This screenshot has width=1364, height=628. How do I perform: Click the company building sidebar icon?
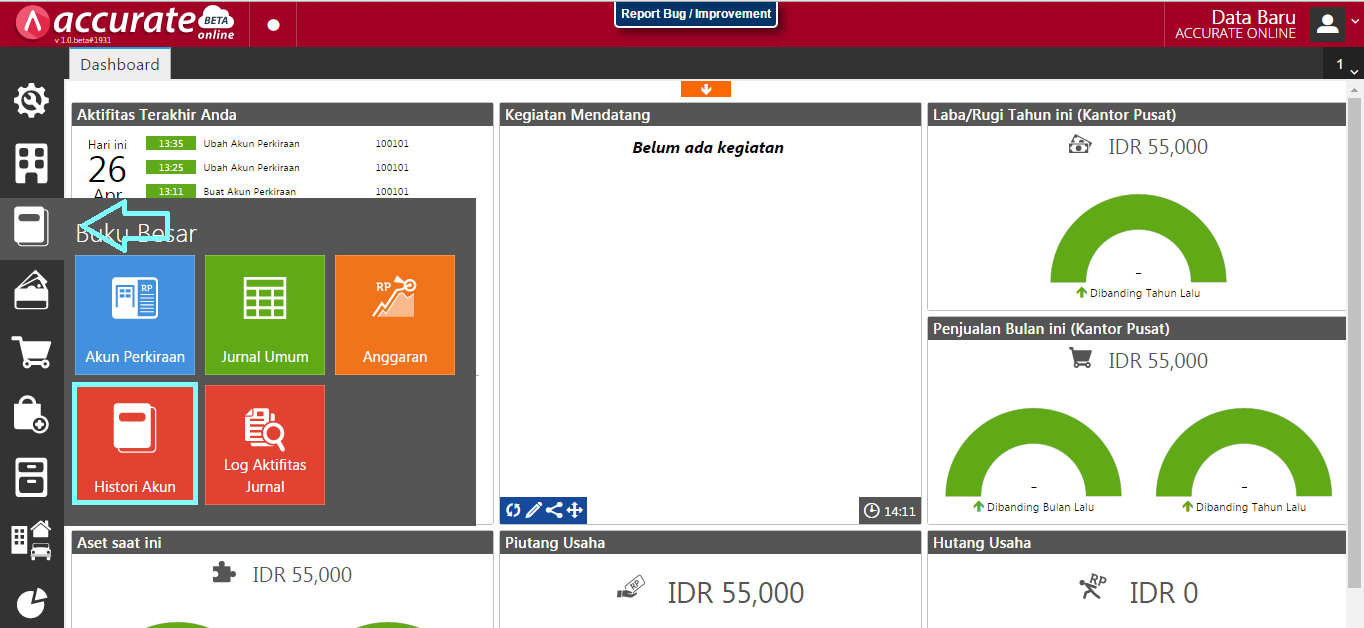click(31, 163)
